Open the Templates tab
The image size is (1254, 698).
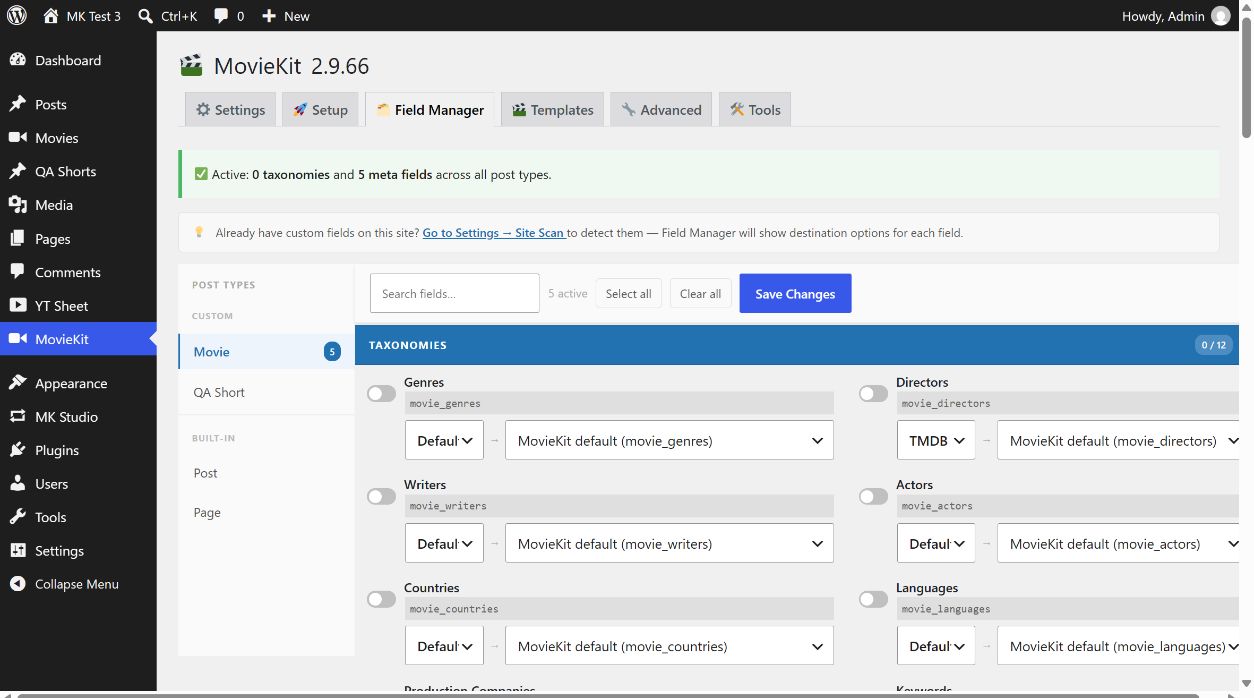[x=553, y=110]
